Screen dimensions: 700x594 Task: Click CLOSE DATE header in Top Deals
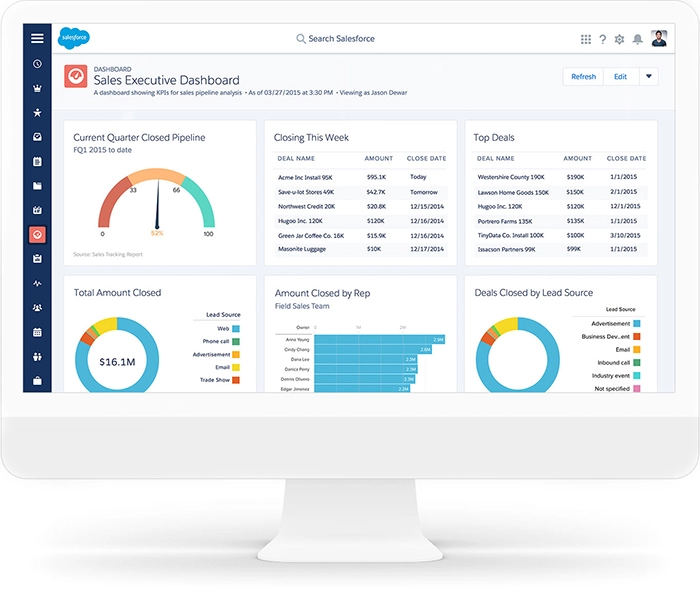[x=626, y=158]
